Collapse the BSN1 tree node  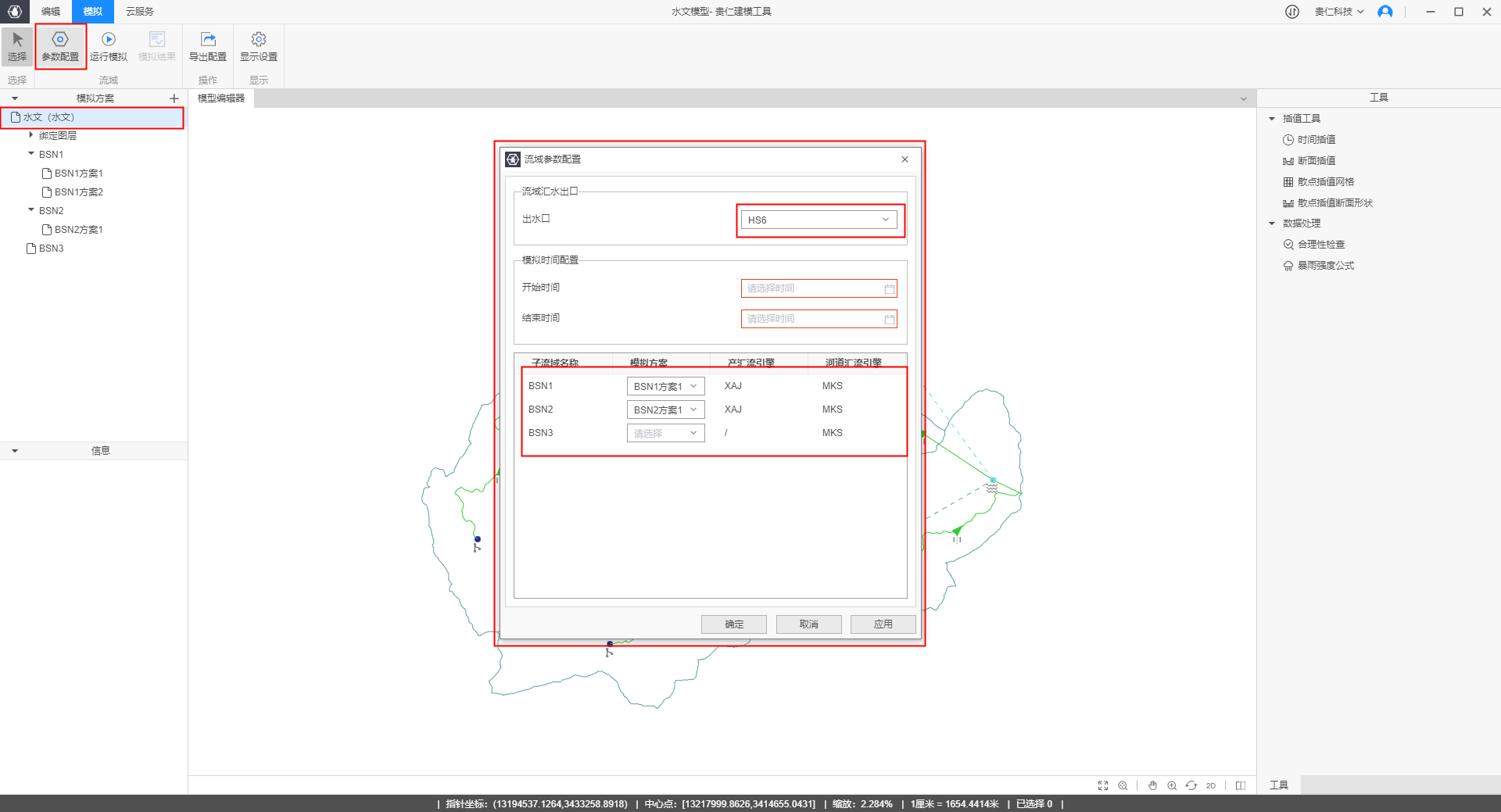pyautogui.click(x=31, y=154)
